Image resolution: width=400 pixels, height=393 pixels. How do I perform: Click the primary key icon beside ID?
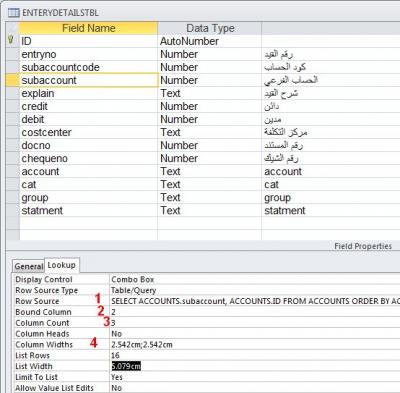pyautogui.click(x=11, y=40)
